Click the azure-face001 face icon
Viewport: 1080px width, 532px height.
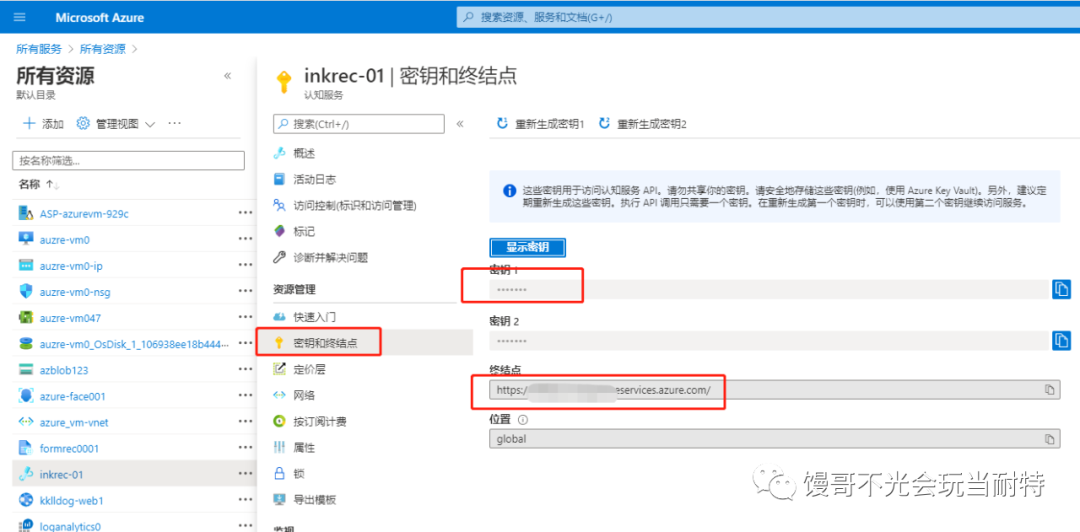tap(26, 396)
